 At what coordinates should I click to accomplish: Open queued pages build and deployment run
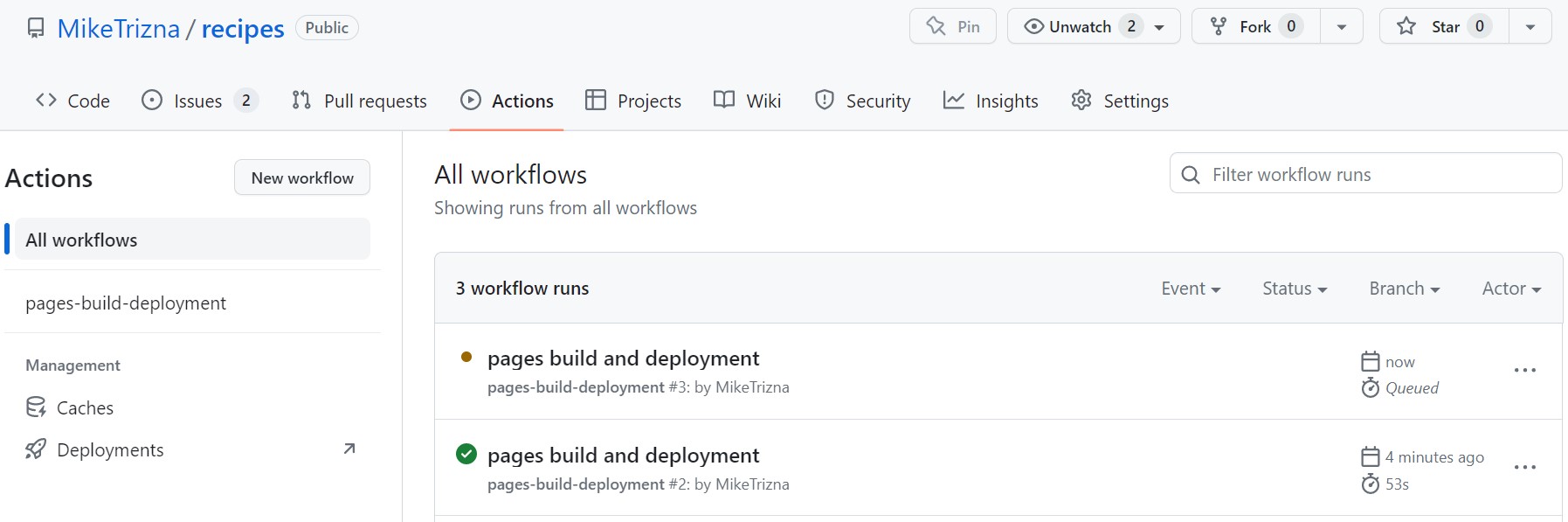pyautogui.click(x=623, y=358)
